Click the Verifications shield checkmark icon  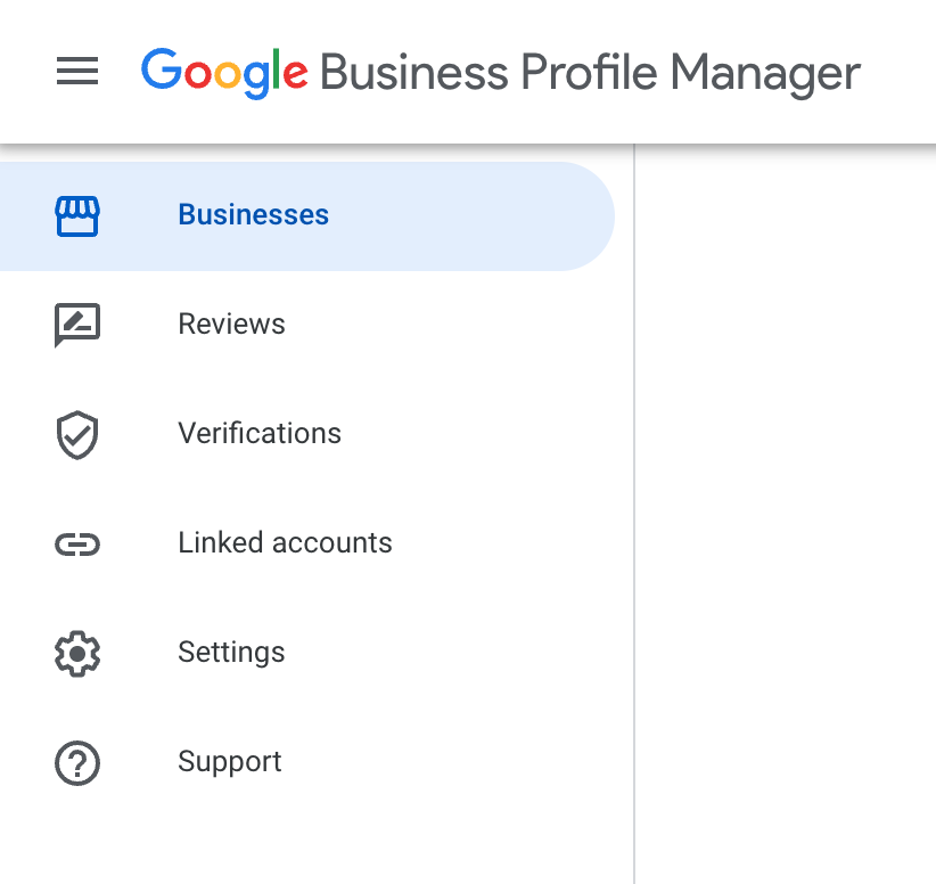coord(77,434)
